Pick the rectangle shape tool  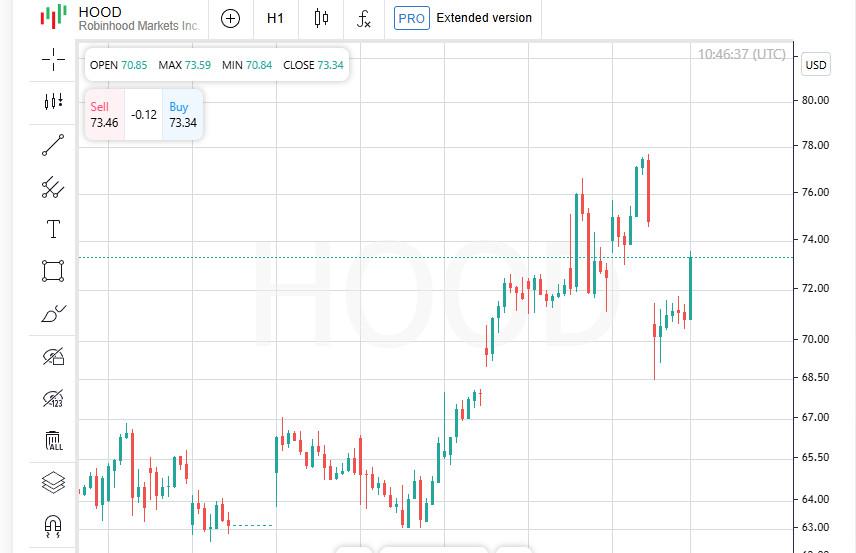click(53, 271)
